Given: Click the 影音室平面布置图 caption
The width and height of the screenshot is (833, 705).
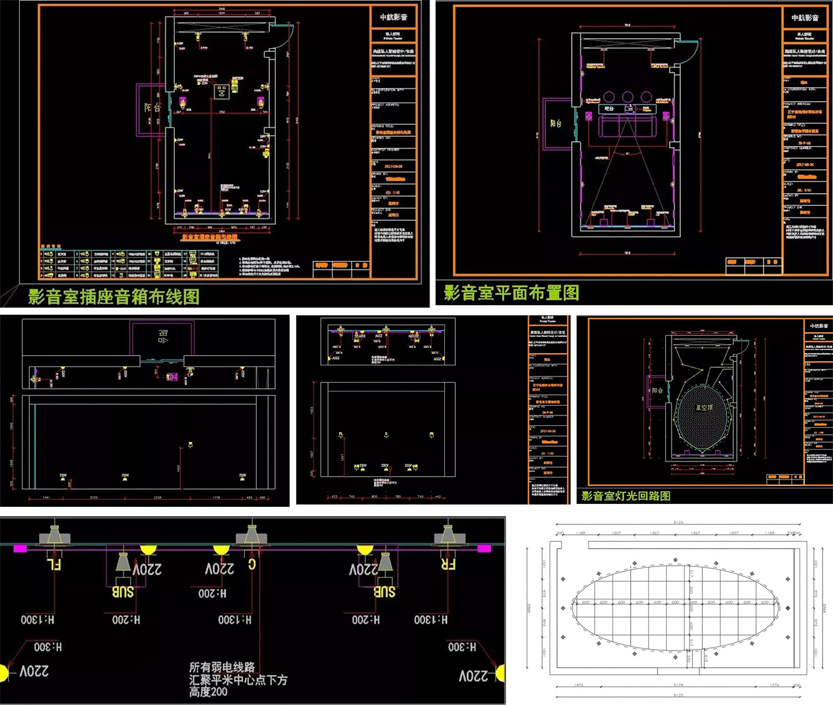Looking at the screenshot, I should click(511, 292).
